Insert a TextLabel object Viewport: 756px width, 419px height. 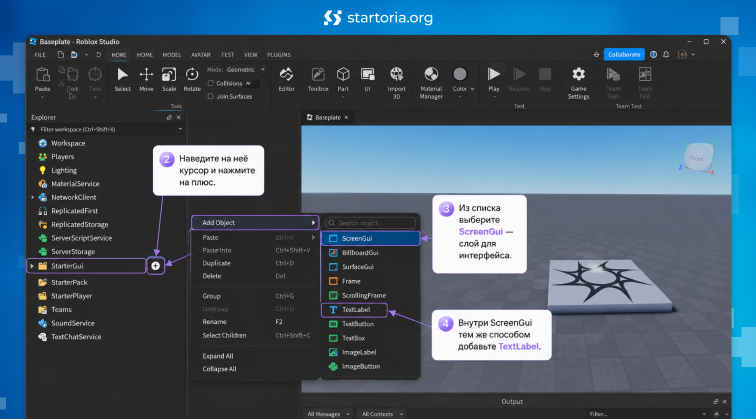[354, 310]
